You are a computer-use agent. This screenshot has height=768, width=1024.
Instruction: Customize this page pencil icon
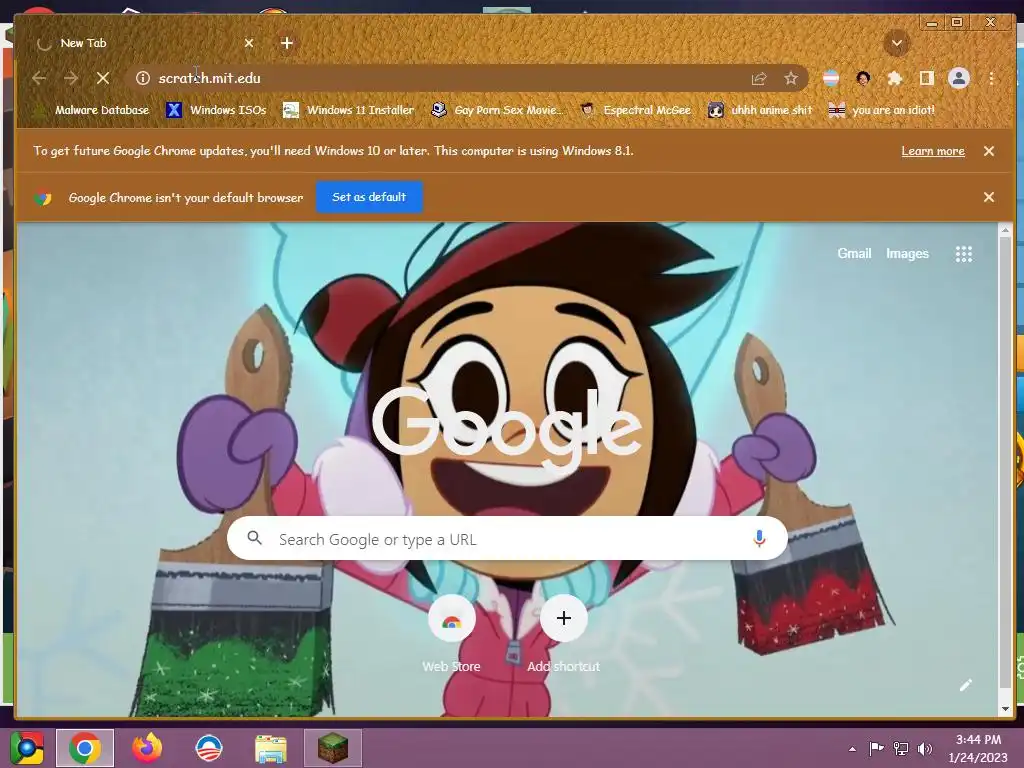965,685
